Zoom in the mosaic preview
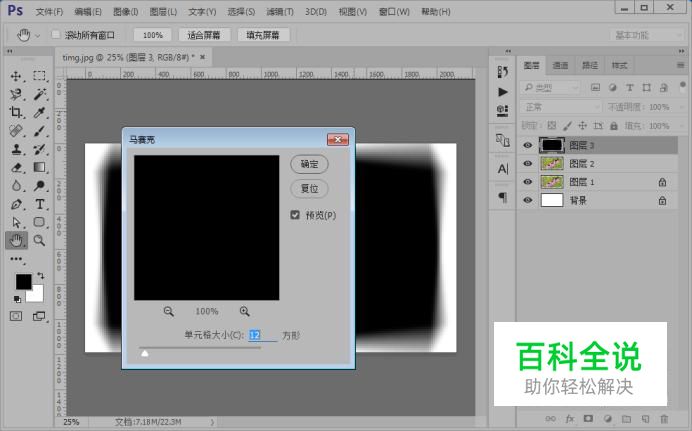692x431 pixels. [x=244, y=311]
